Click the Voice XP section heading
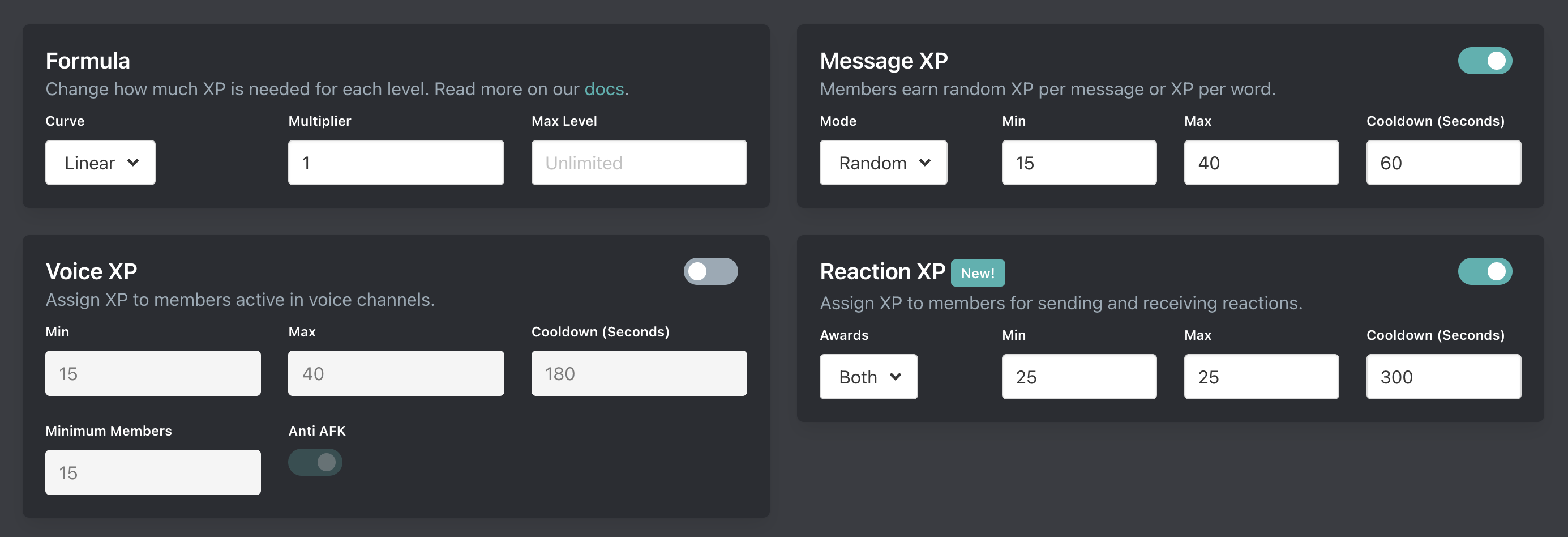 [x=90, y=271]
